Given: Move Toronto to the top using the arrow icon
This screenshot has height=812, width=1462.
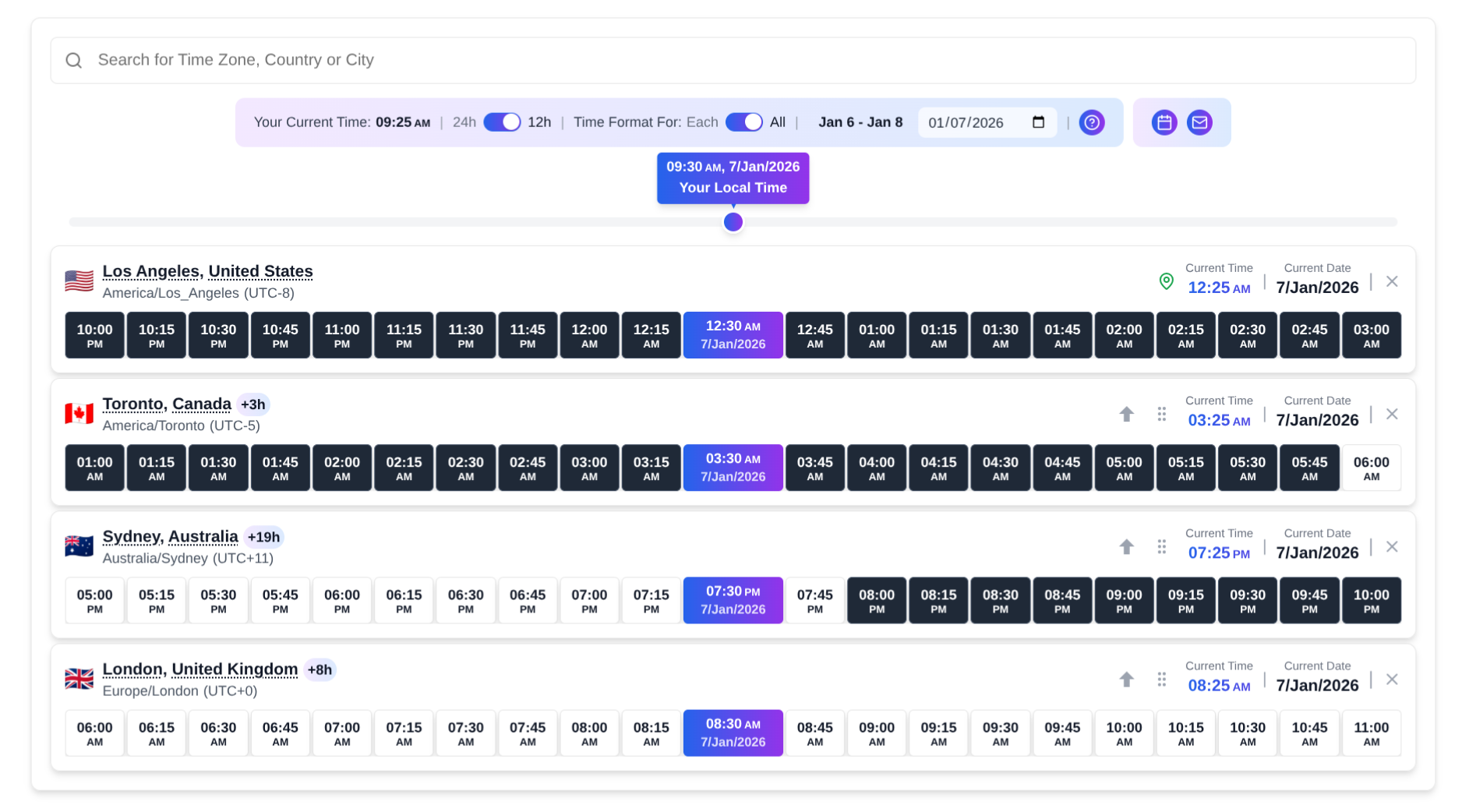Looking at the screenshot, I should click(1126, 415).
